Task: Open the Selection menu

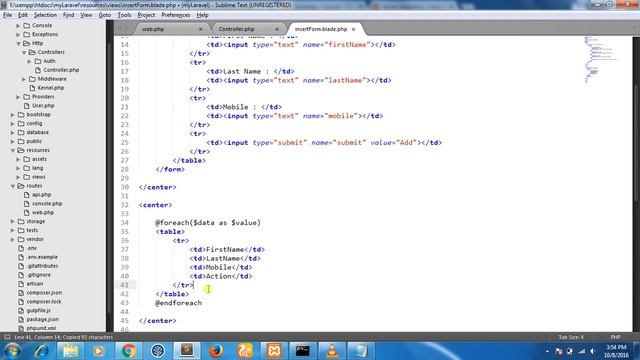Action: tap(45, 15)
